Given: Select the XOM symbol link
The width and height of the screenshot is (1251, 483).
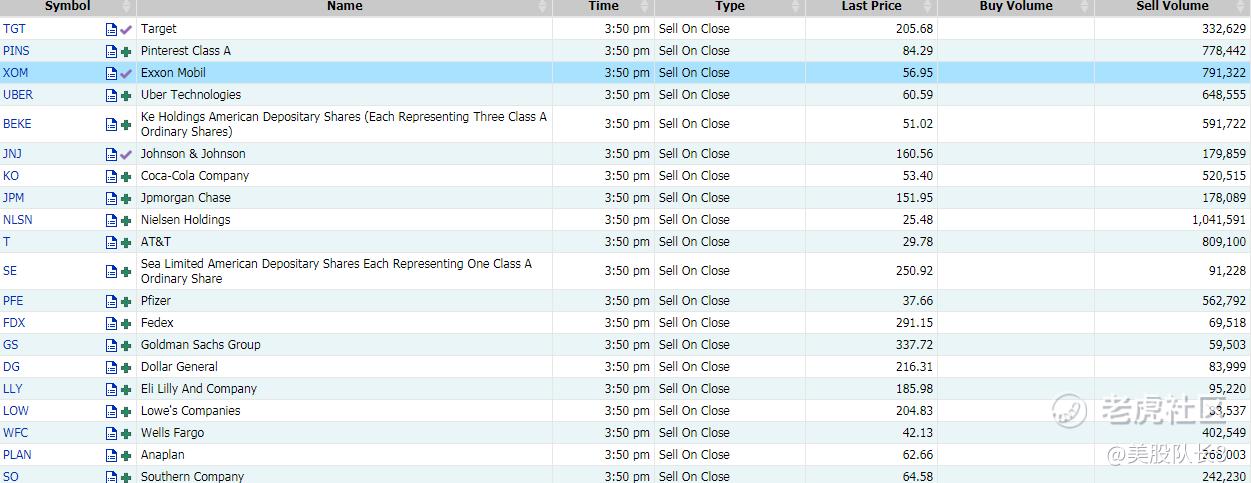Looking at the screenshot, I should [x=15, y=73].
